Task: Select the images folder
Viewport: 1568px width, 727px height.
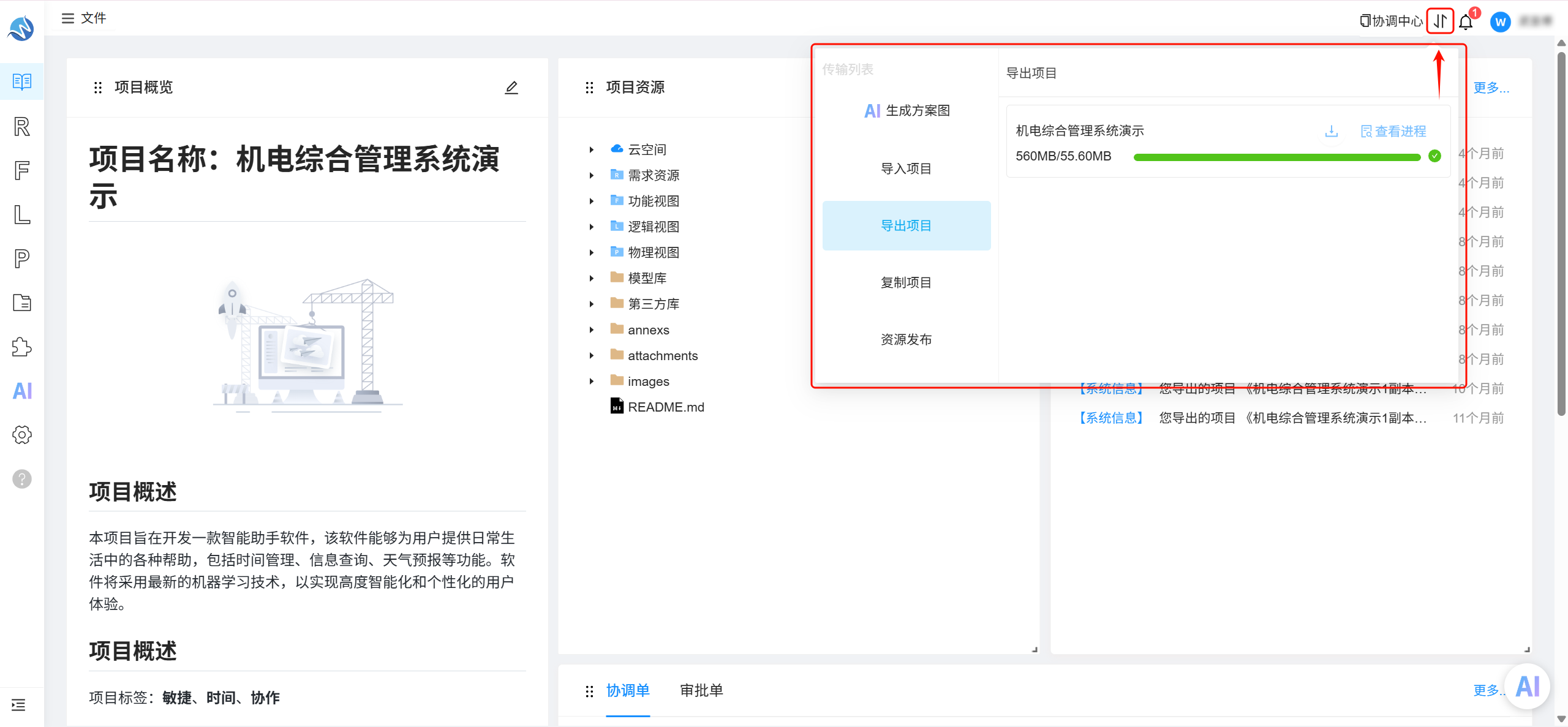Action: pyautogui.click(x=640, y=381)
